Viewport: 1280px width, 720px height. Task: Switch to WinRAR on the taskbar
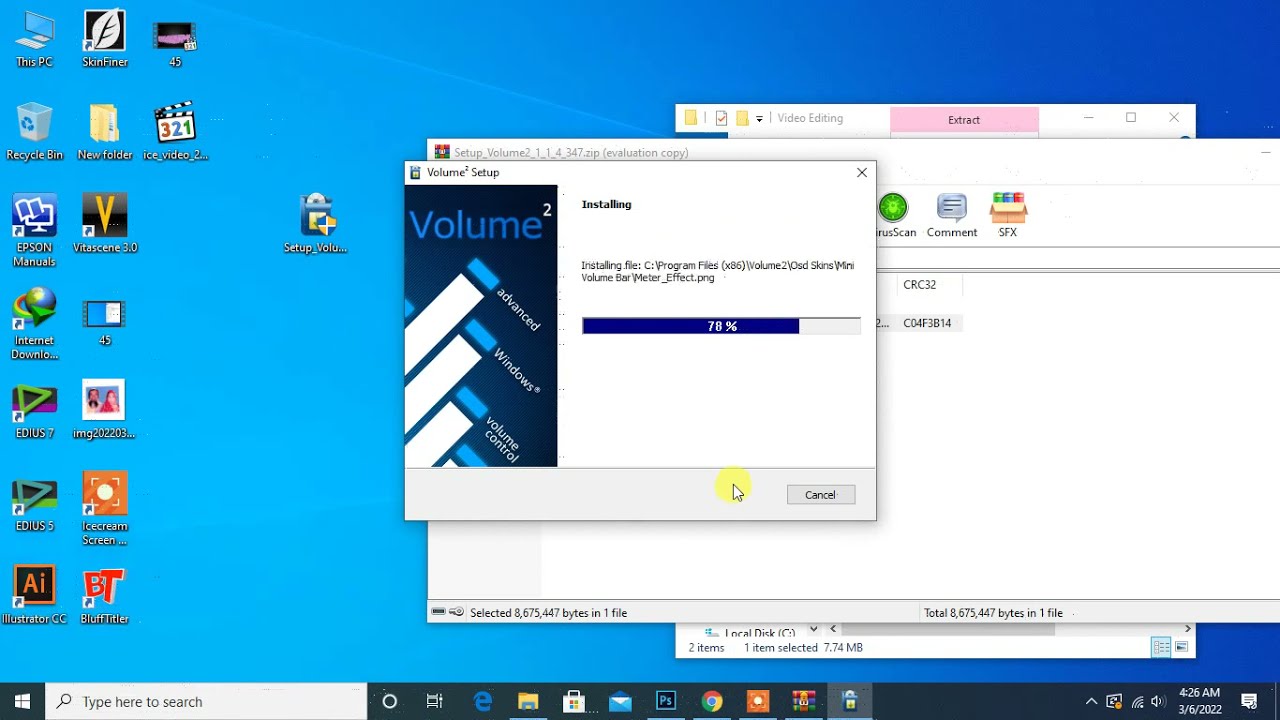click(804, 701)
